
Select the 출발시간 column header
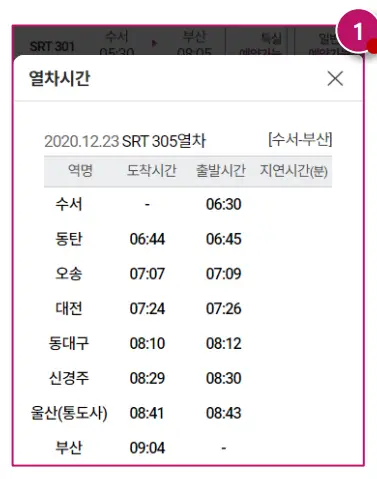[221, 171]
